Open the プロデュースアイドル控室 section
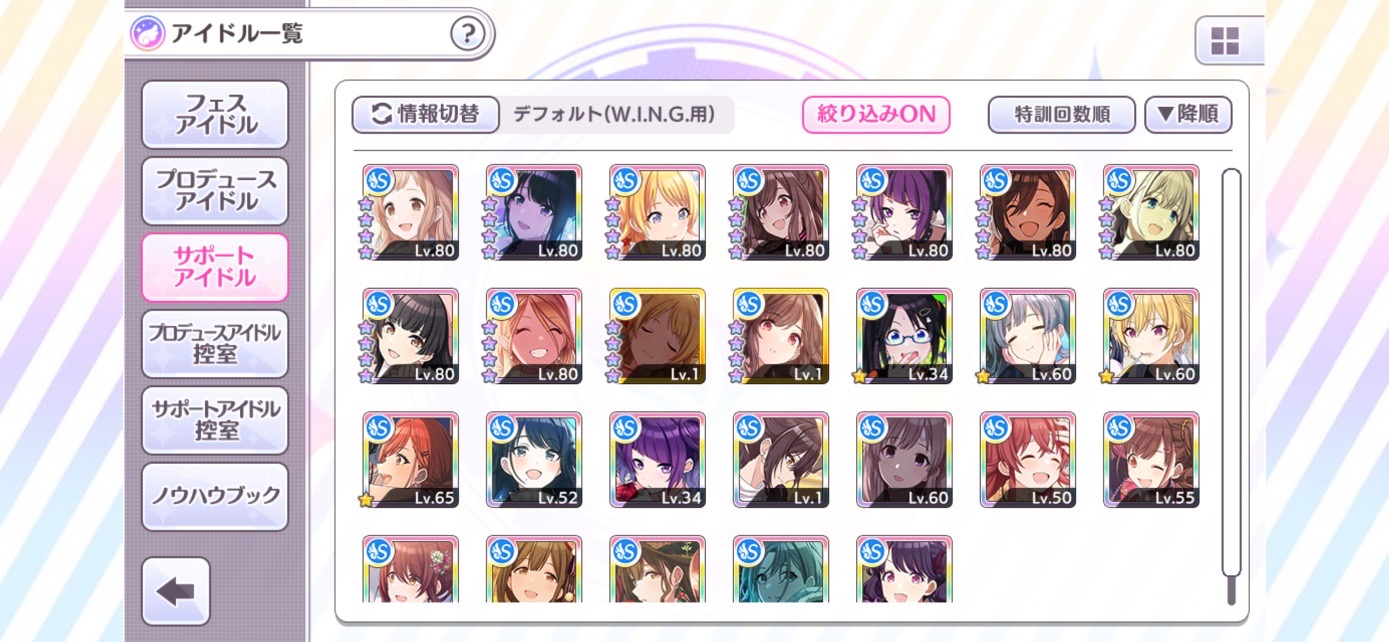Image resolution: width=1389 pixels, height=642 pixels. click(x=215, y=343)
